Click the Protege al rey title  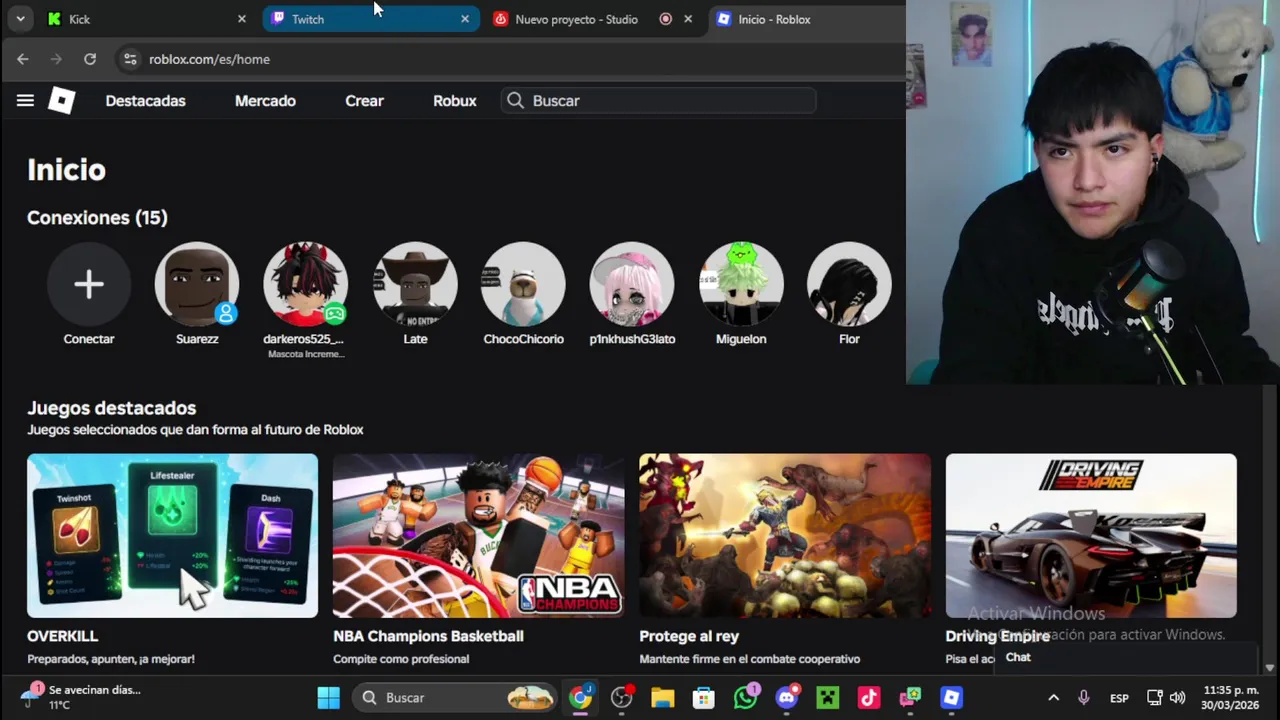click(x=689, y=636)
